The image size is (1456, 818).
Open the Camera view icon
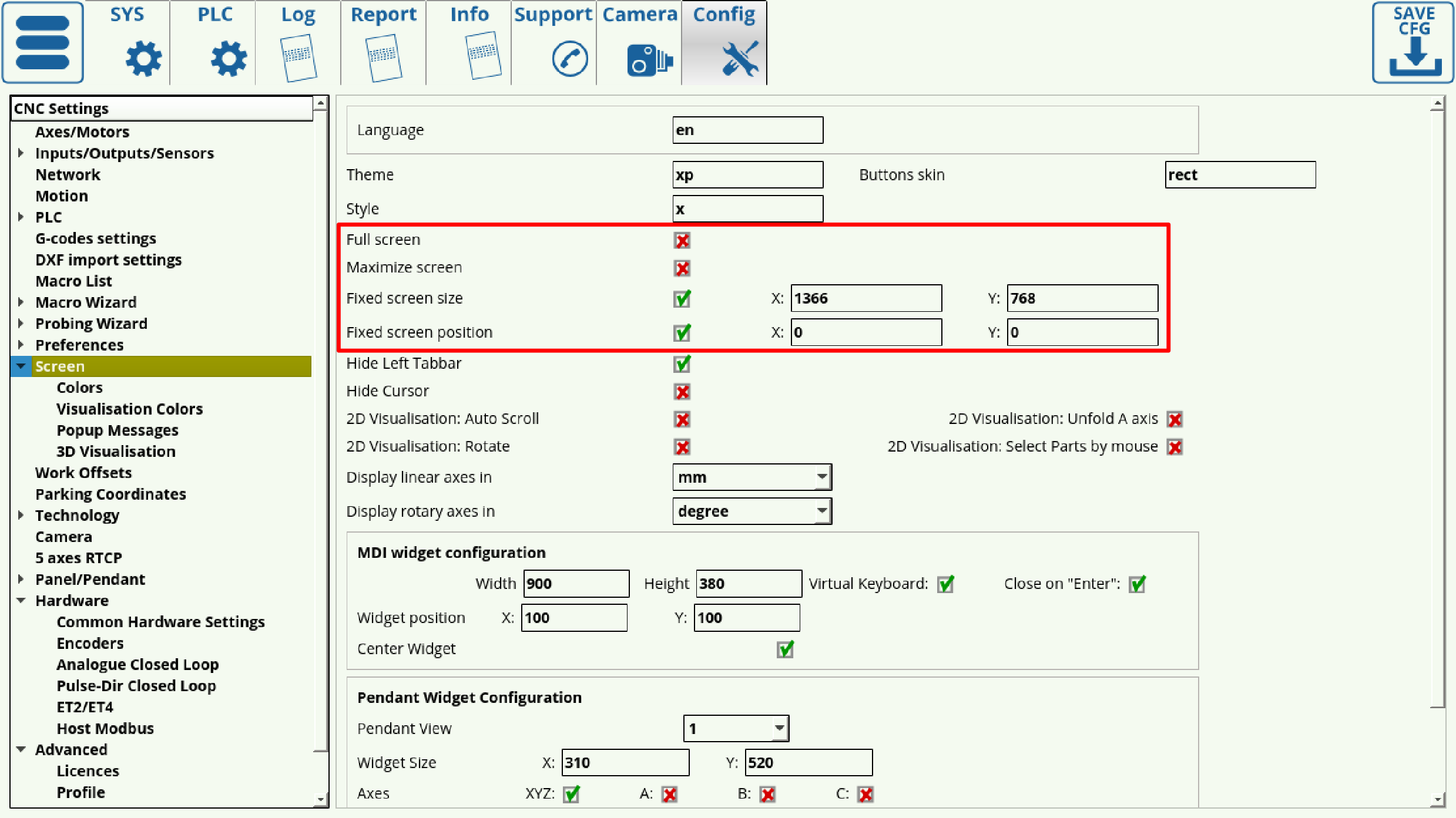pos(649,60)
